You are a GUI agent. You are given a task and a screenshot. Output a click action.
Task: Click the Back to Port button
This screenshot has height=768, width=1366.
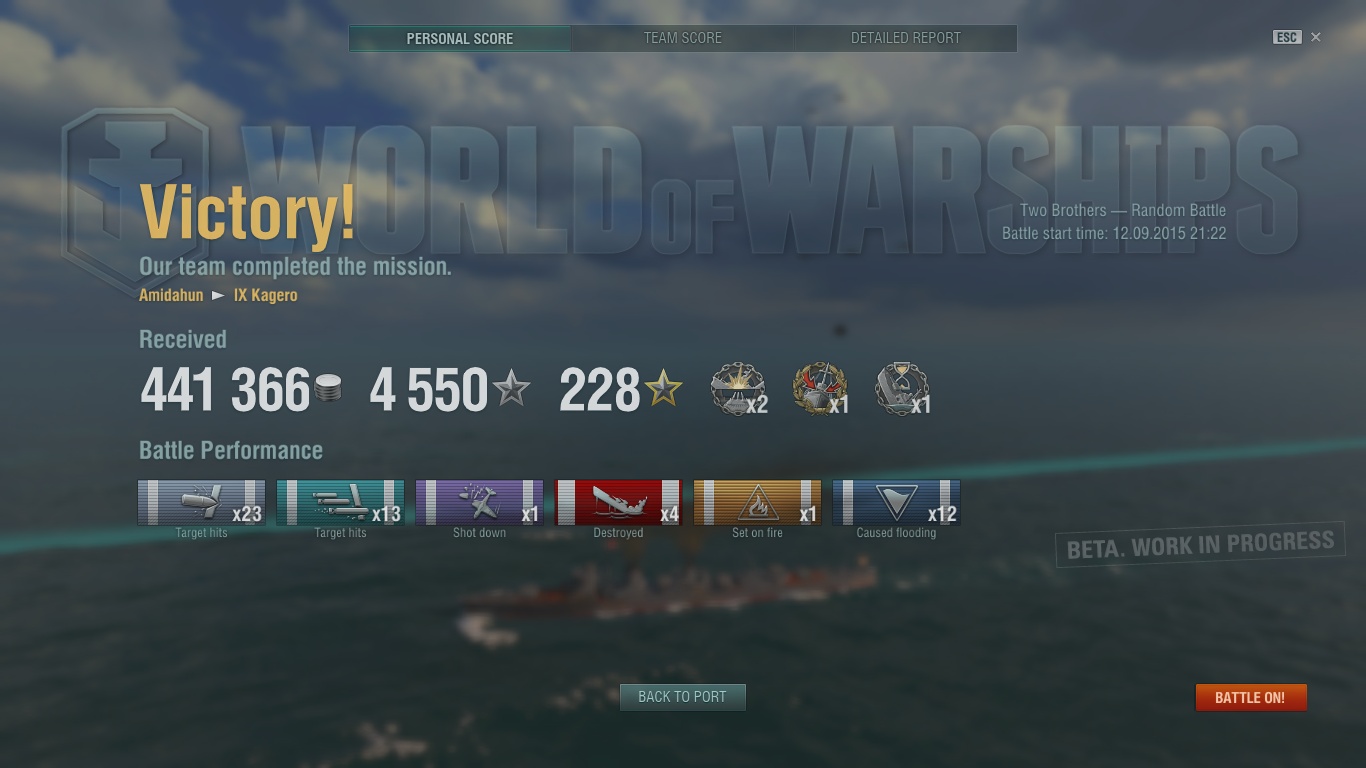point(683,697)
